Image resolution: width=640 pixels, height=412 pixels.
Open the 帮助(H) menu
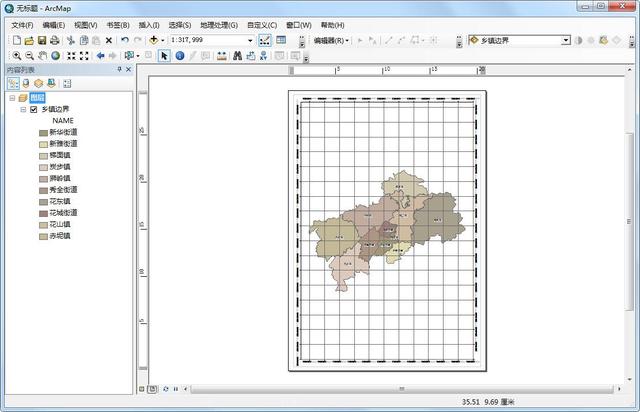(x=332, y=25)
